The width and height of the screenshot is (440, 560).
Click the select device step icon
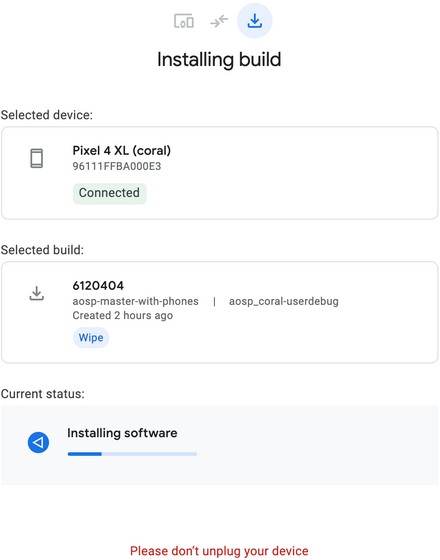coord(184,21)
